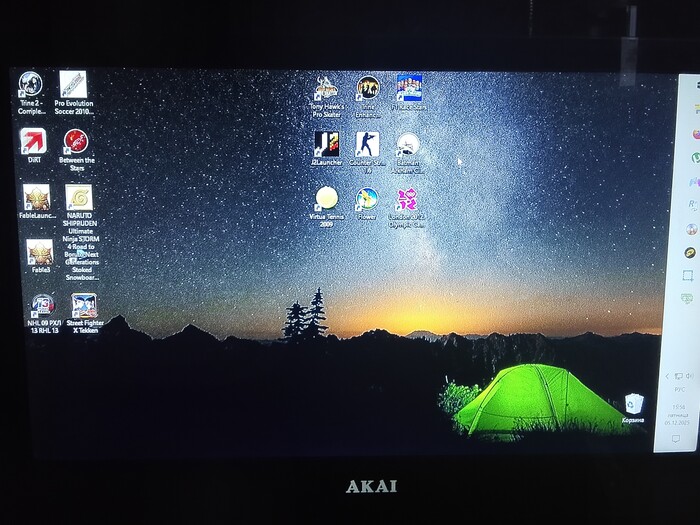Open the Recycle Bin (Корзина)
Screen dimensions: 700x525
(633, 405)
